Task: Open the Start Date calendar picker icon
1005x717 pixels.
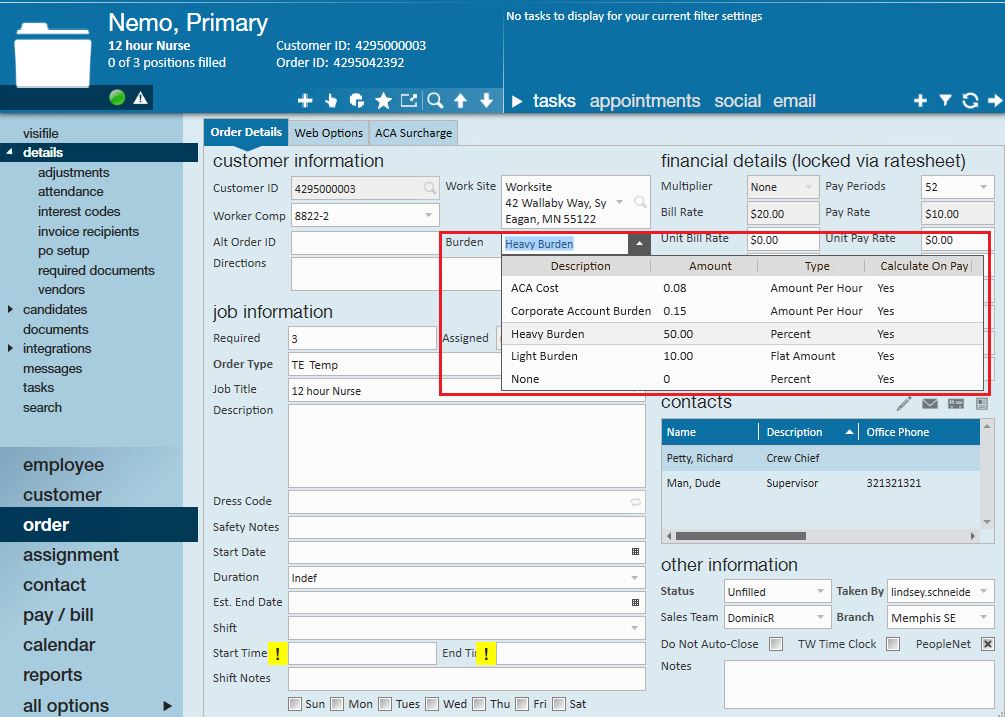Action: (635, 552)
